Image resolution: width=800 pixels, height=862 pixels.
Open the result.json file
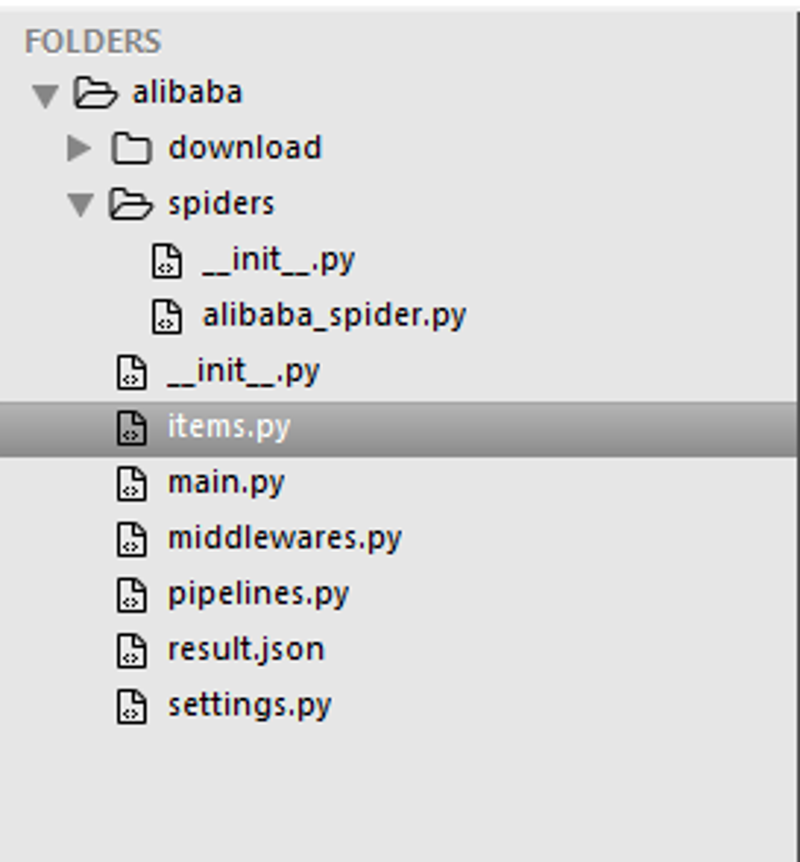246,649
